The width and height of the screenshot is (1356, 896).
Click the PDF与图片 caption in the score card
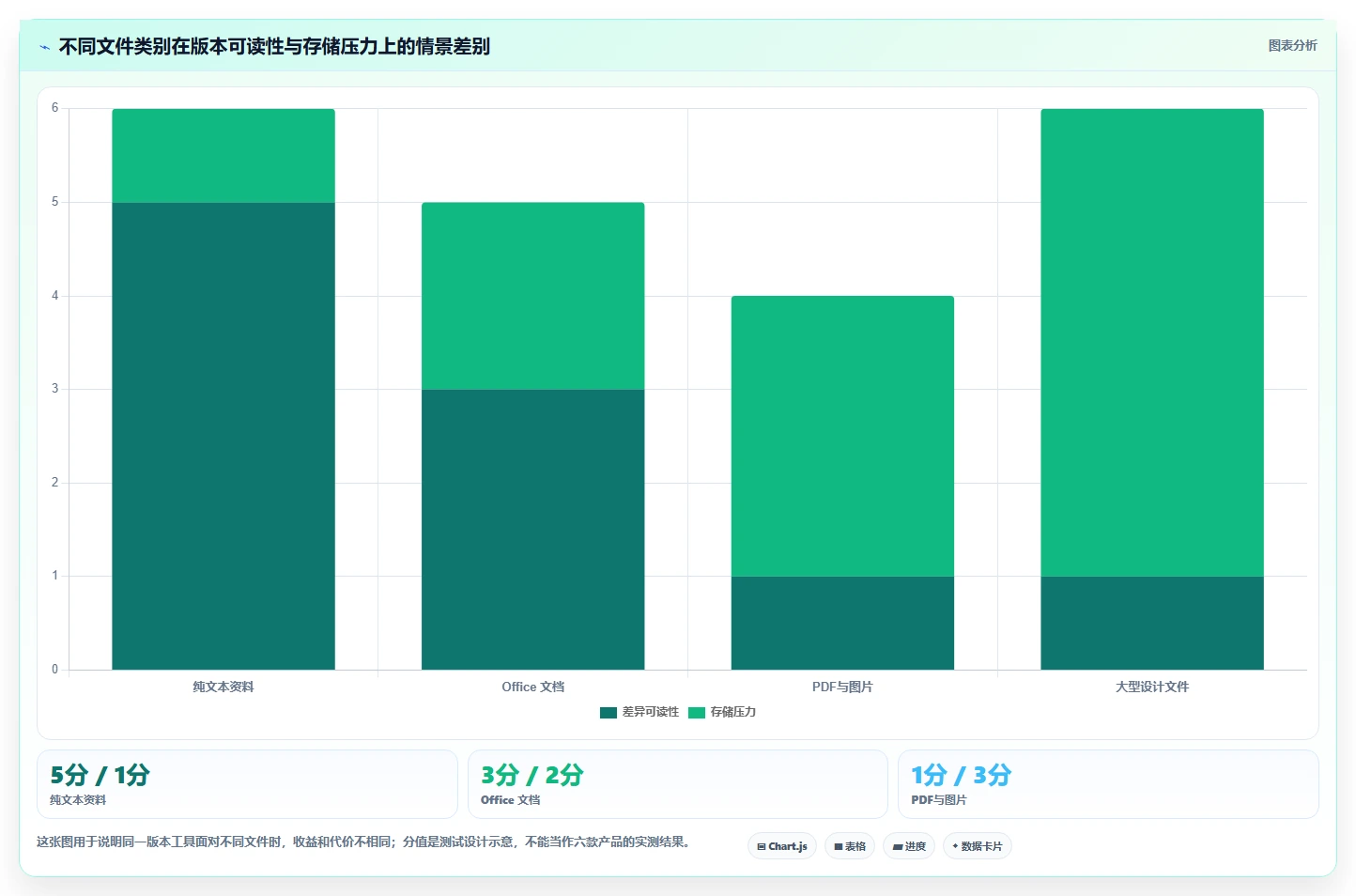(939, 800)
